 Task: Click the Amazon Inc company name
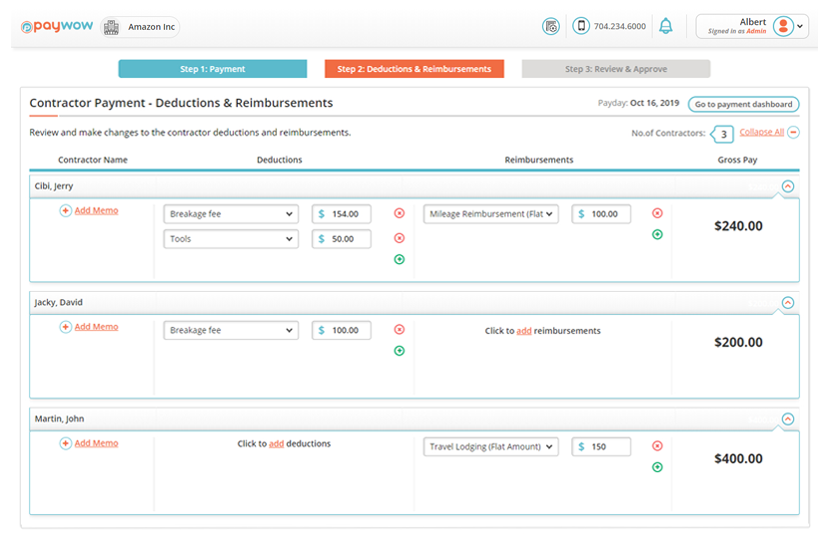[151, 27]
